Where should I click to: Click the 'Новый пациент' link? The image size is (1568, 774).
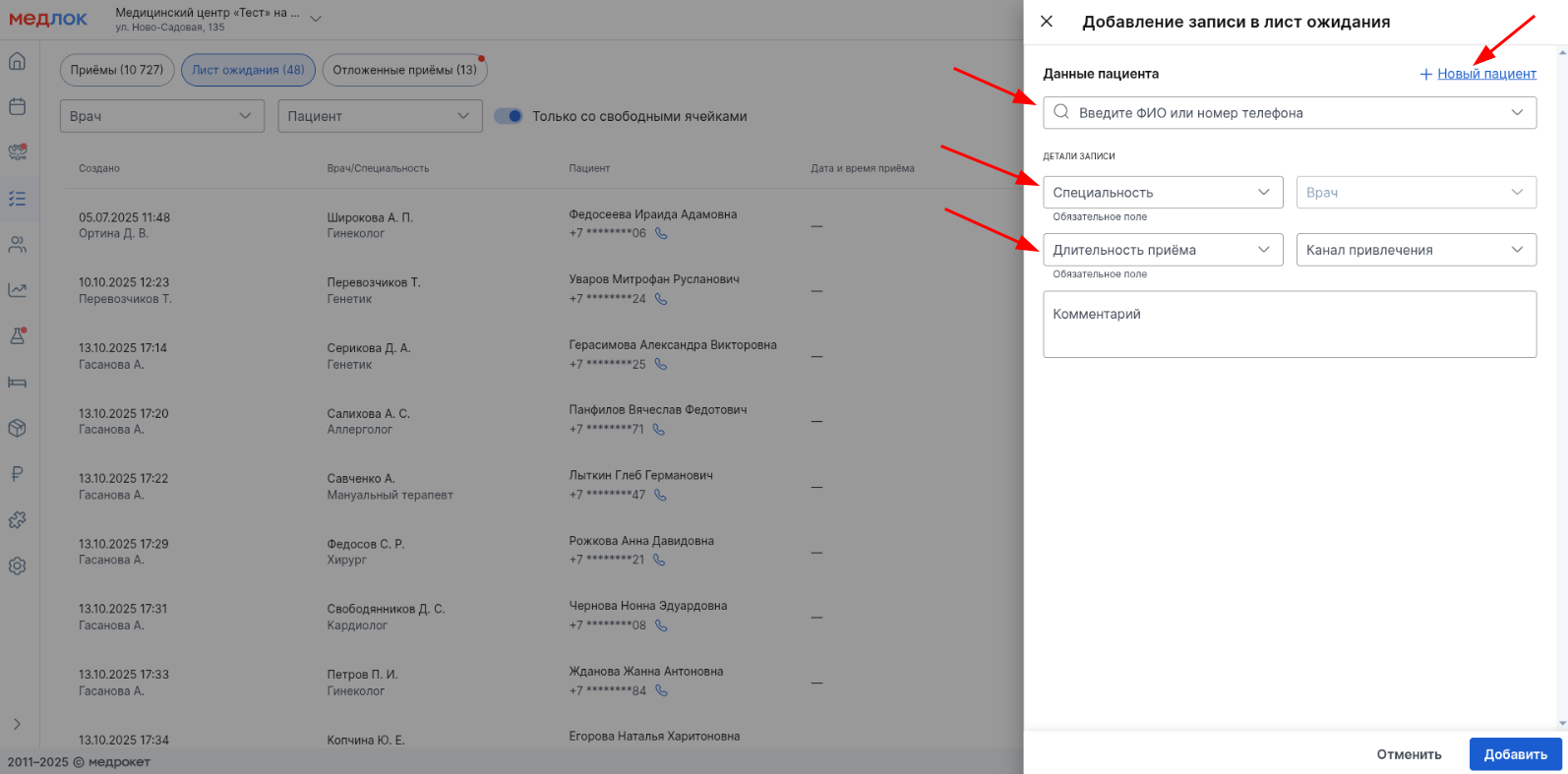pos(1485,74)
